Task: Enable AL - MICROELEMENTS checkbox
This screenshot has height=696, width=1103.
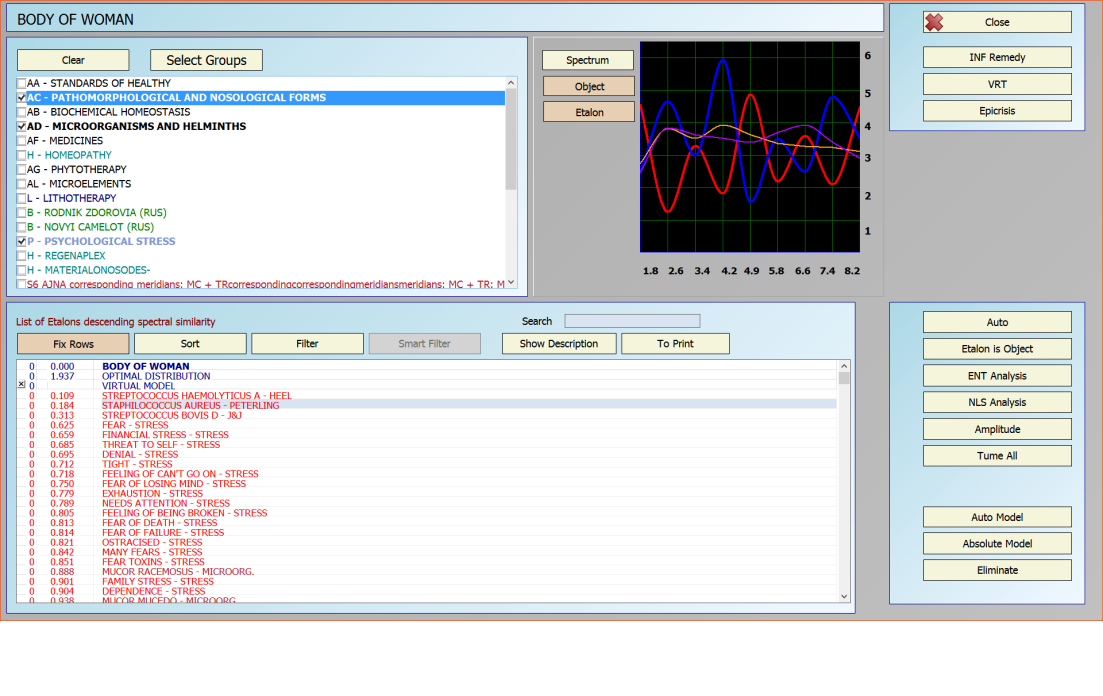Action: click(x=22, y=184)
